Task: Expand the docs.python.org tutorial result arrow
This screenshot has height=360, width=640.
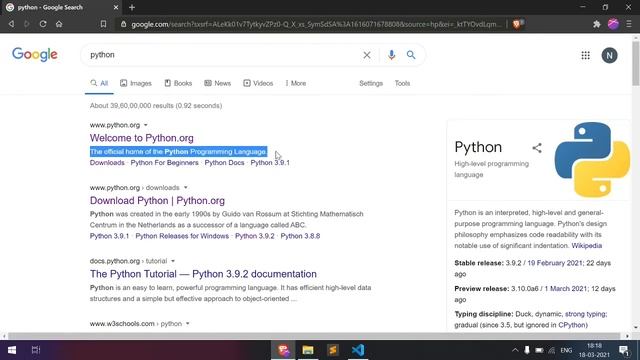Action: coord(173,261)
